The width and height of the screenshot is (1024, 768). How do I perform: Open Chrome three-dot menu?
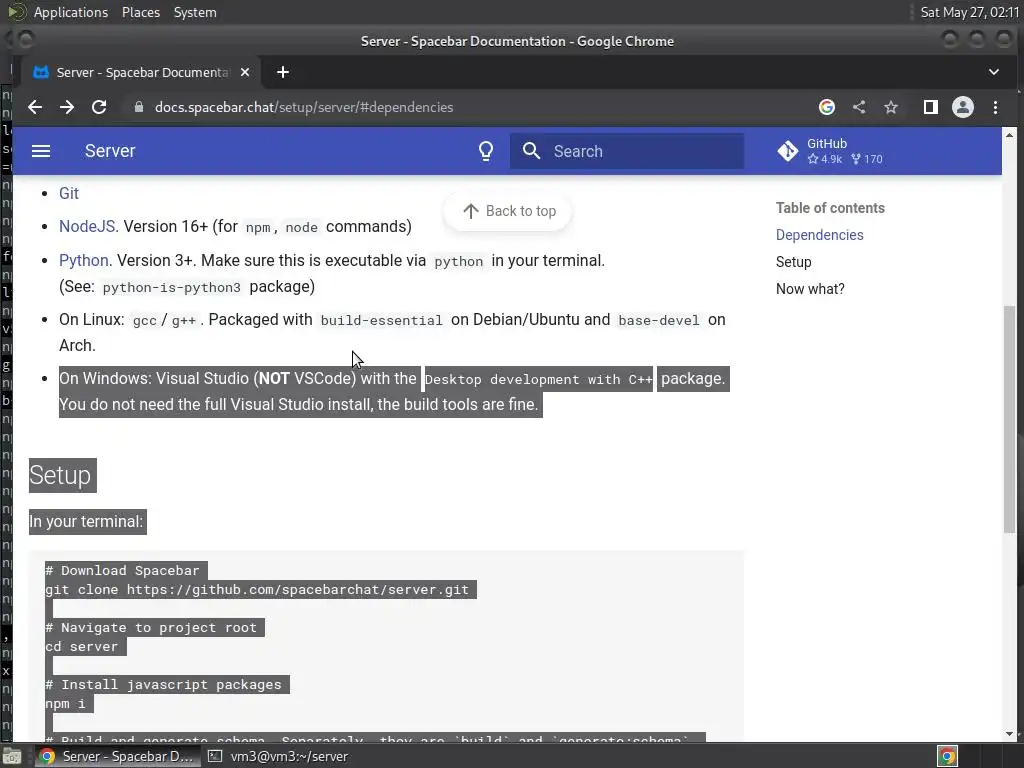[x=995, y=107]
